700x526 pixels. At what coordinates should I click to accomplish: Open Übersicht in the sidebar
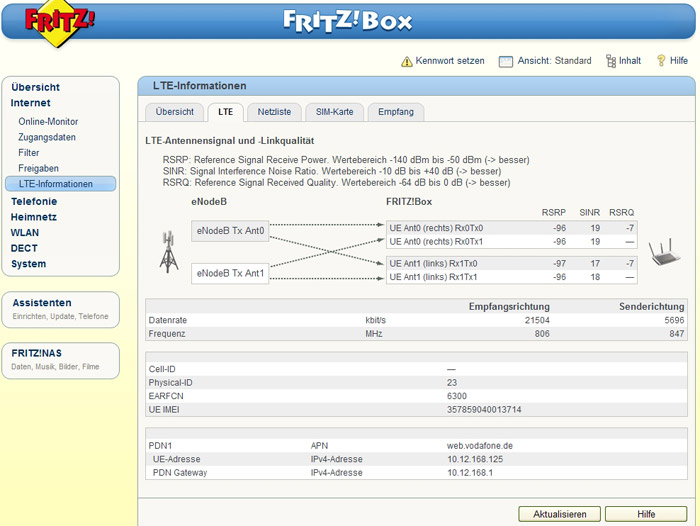[x=35, y=87]
